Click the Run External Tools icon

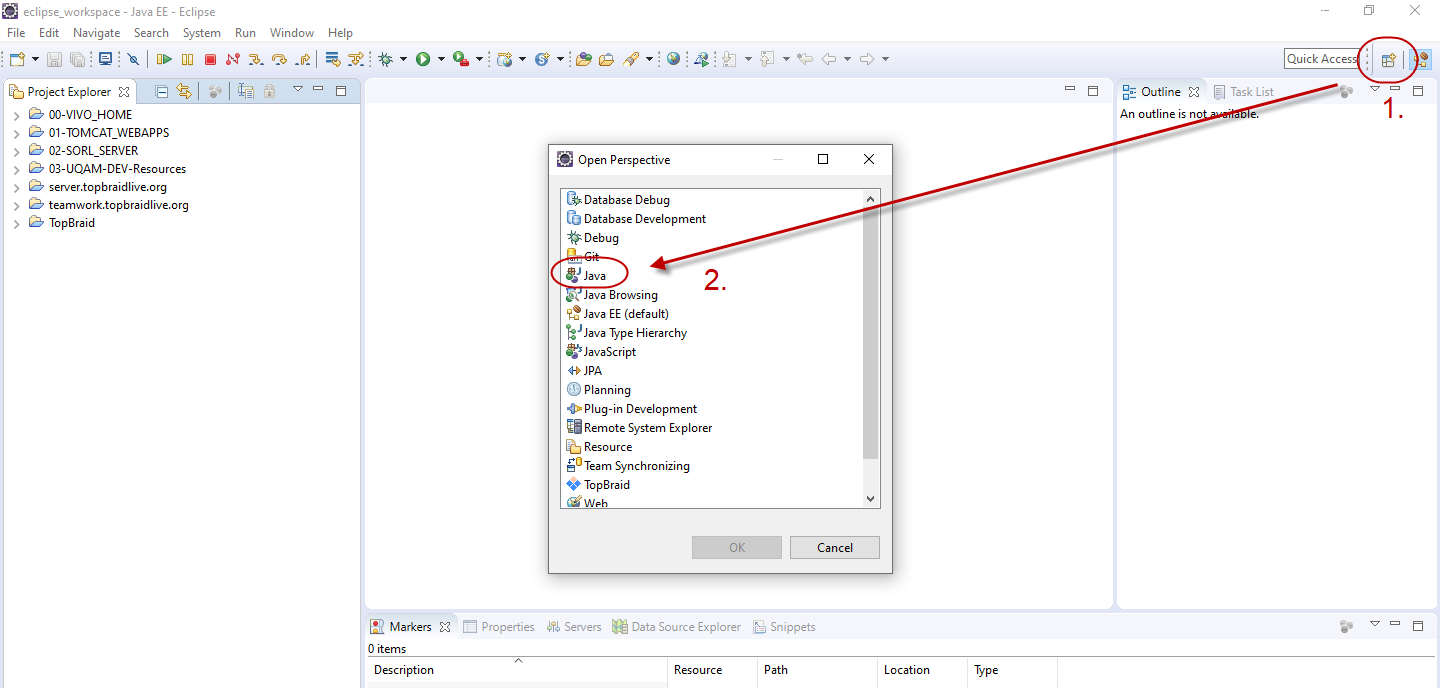pyautogui.click(x=461, y=59)
